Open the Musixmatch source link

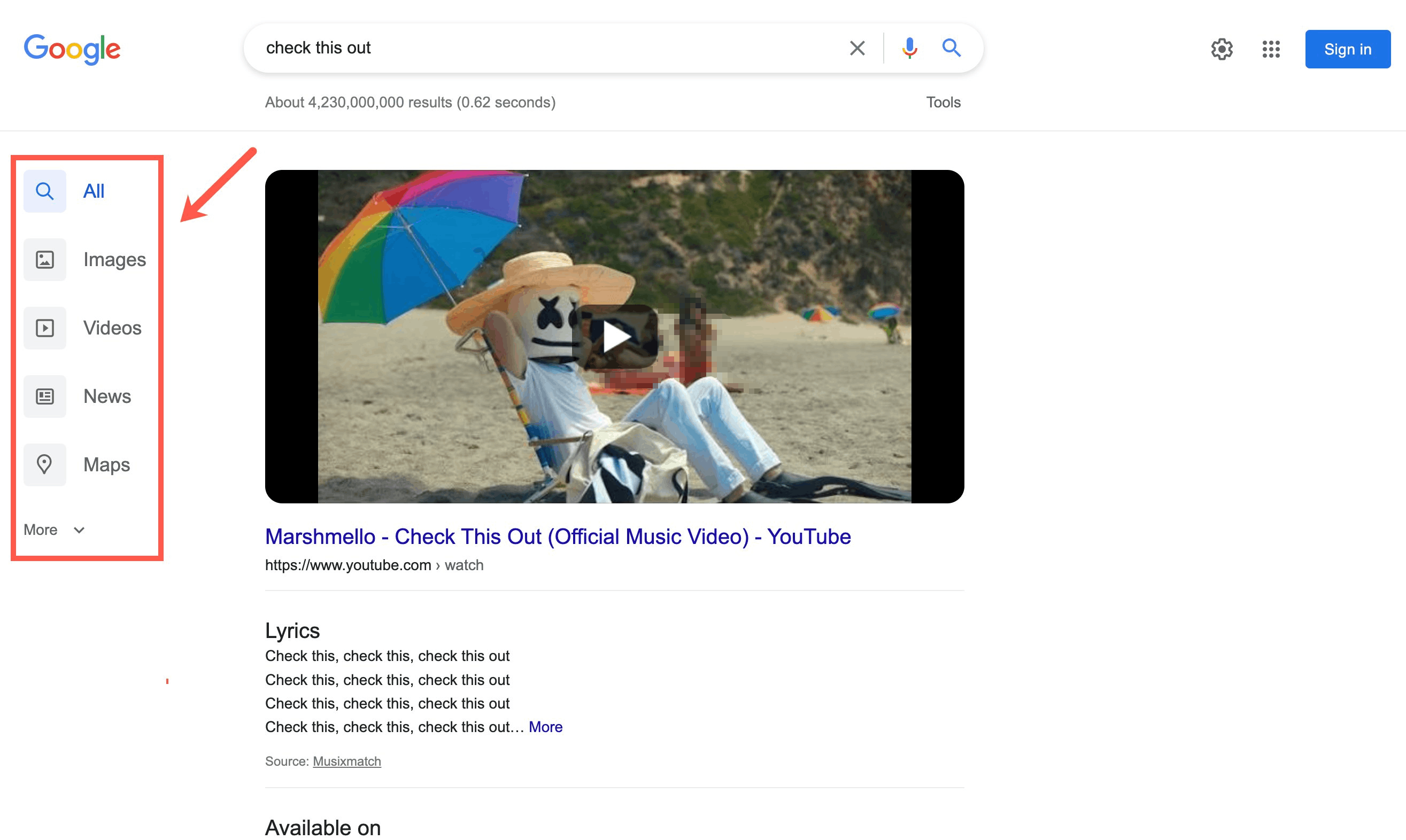[346, 761]
